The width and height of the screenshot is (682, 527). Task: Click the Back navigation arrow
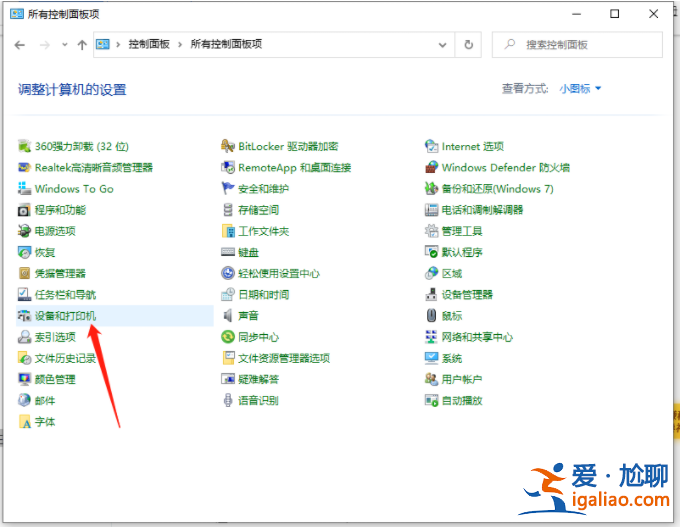click(20, 45)
